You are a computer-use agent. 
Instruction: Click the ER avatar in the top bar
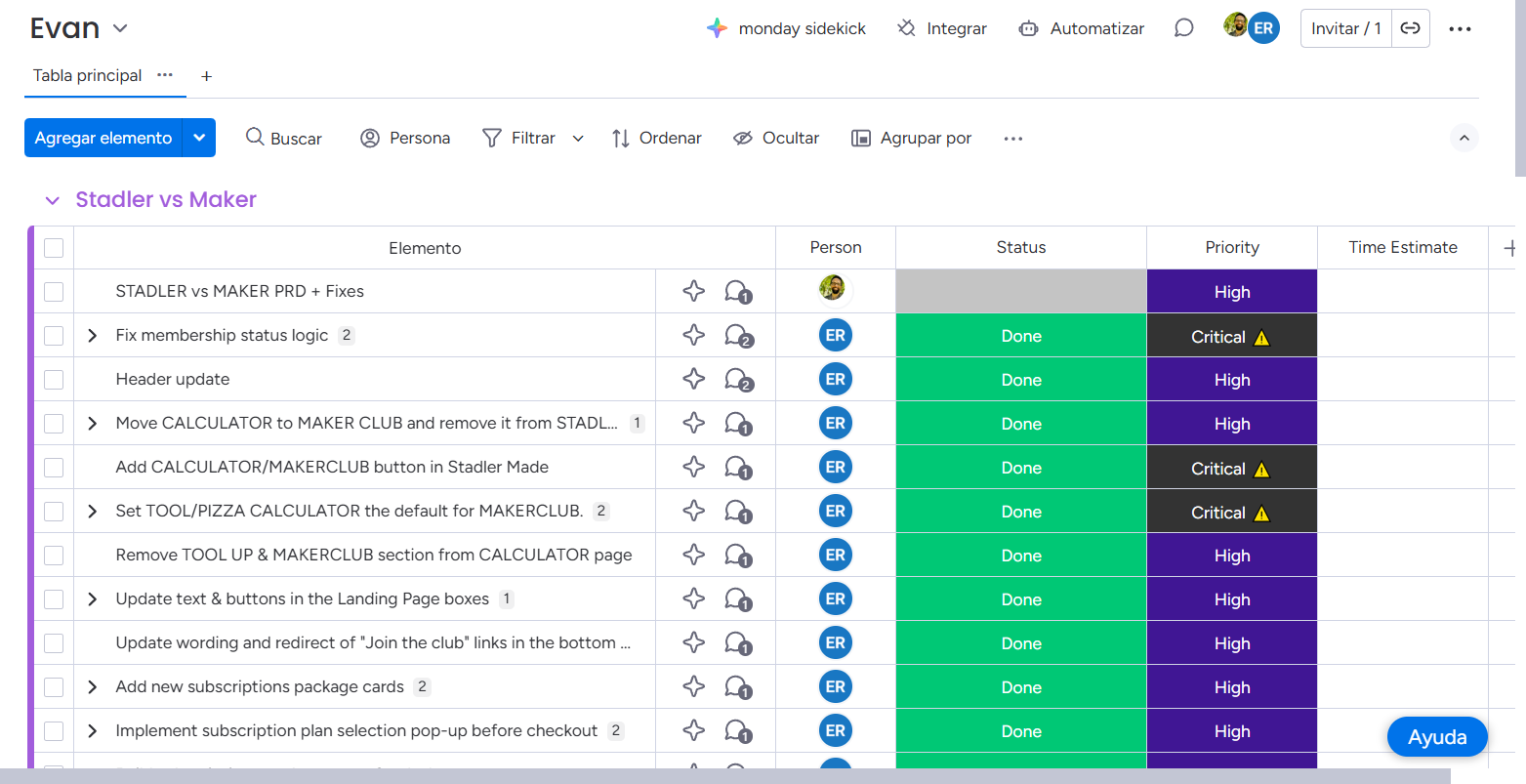click(x=1263, y=28)
